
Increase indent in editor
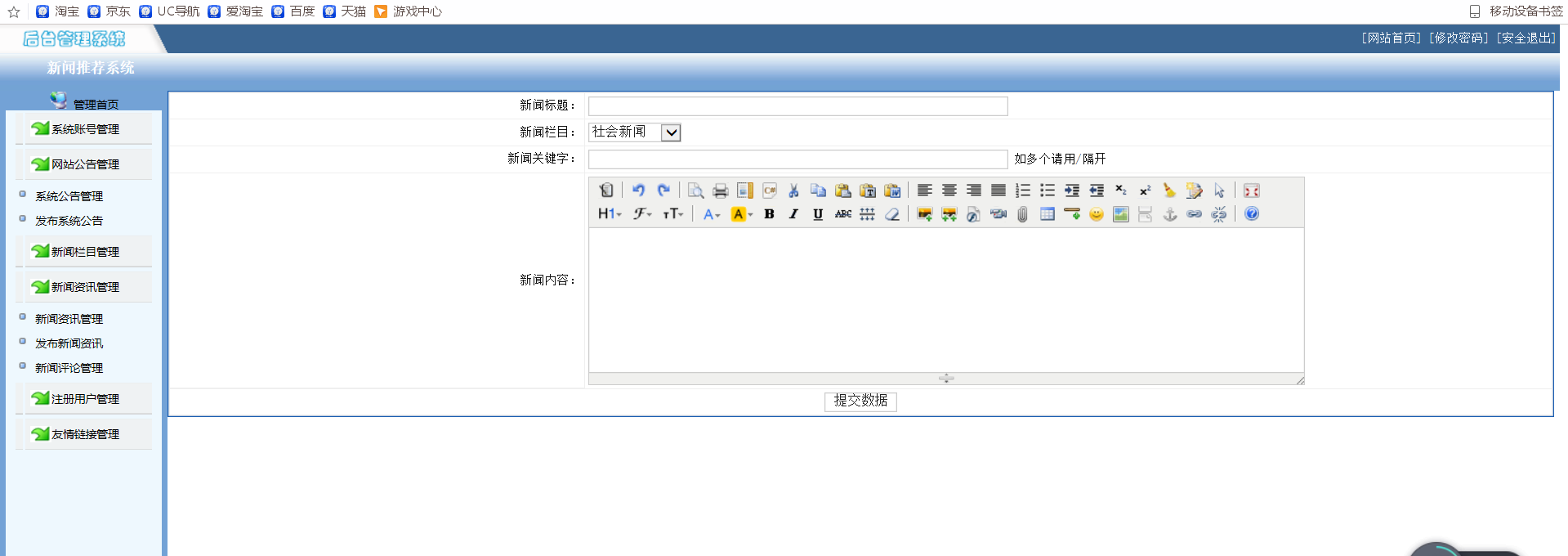1072,191
